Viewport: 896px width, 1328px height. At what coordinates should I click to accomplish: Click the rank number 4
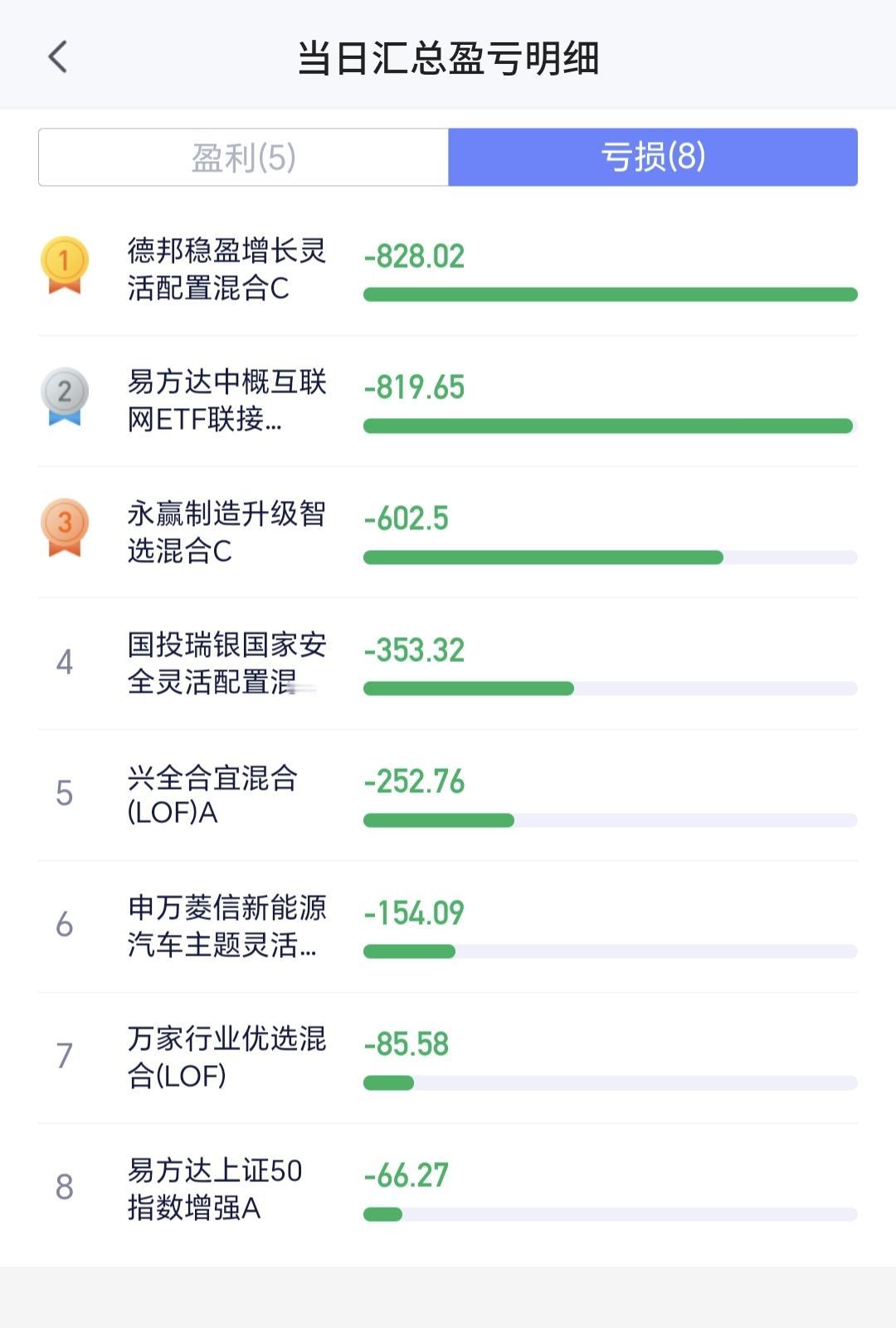[64, 662]
